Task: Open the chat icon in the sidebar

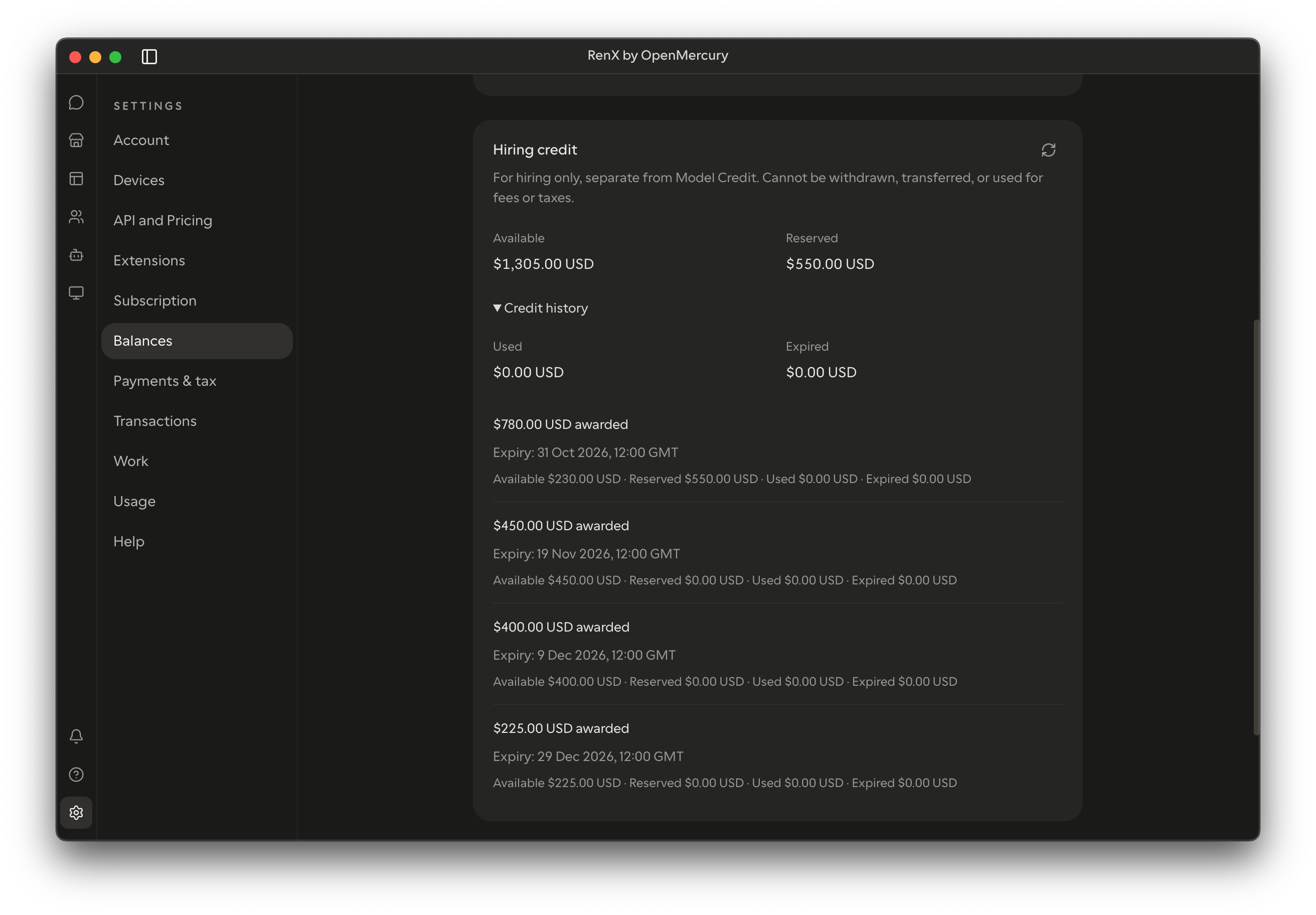Action: pyautogui.click(x=76, y=103)
